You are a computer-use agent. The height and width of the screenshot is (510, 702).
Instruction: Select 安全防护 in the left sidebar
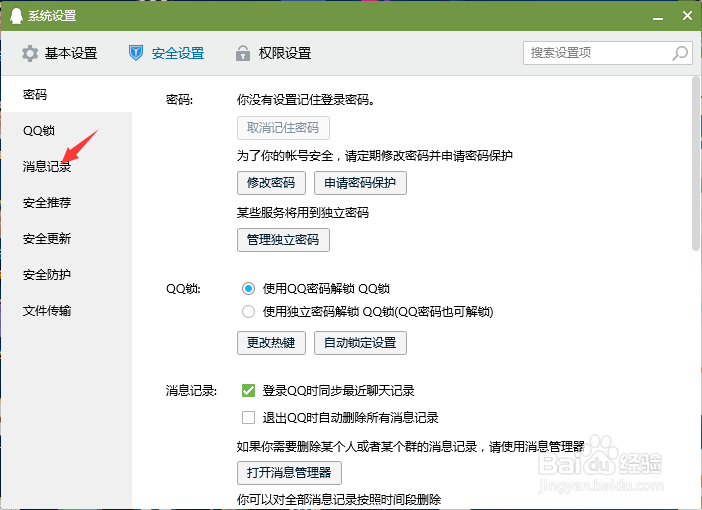click(x=67, y=274)
